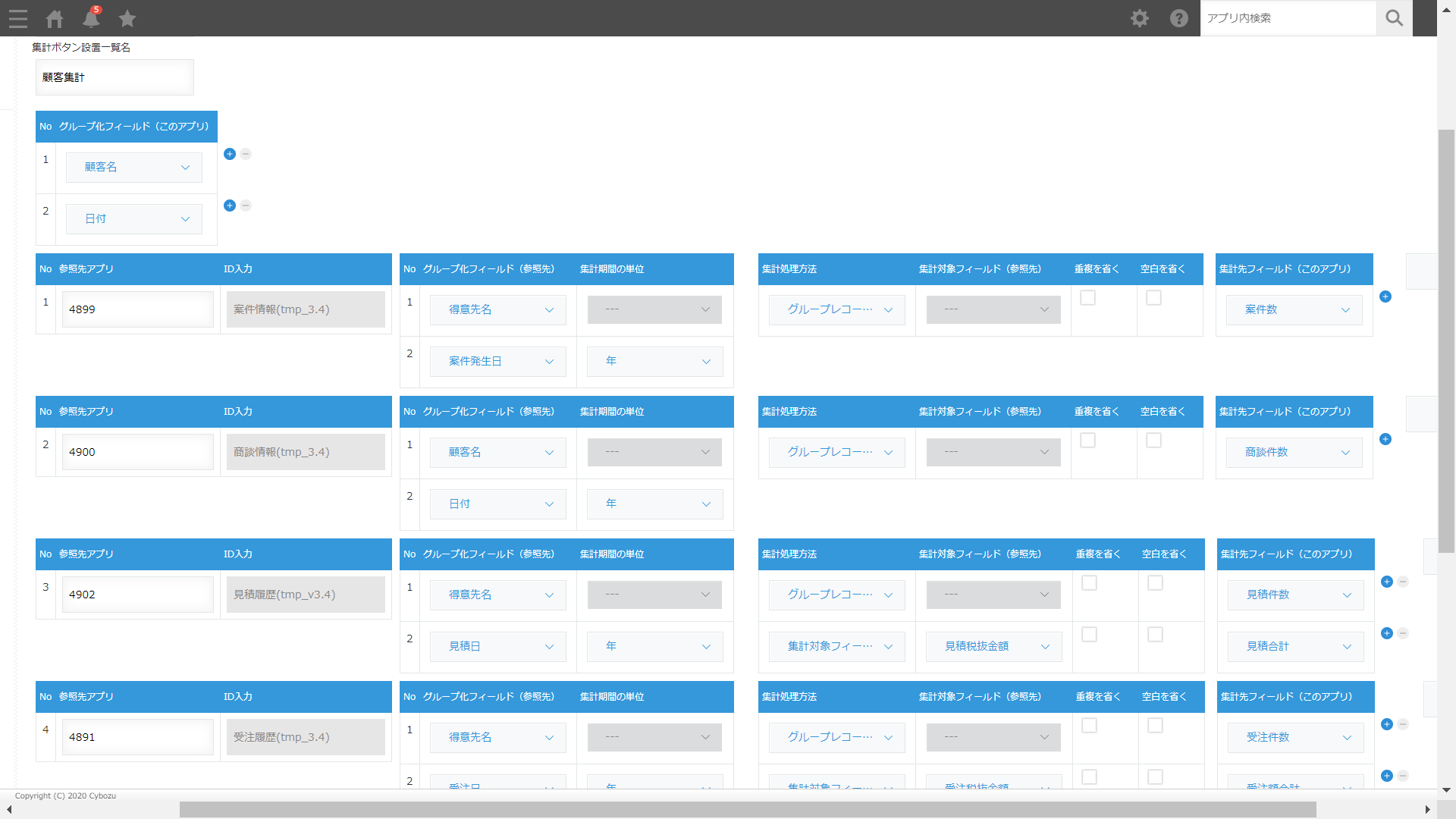
Task: Add aggregation row after 案件数
Action: click(1385, 297)
